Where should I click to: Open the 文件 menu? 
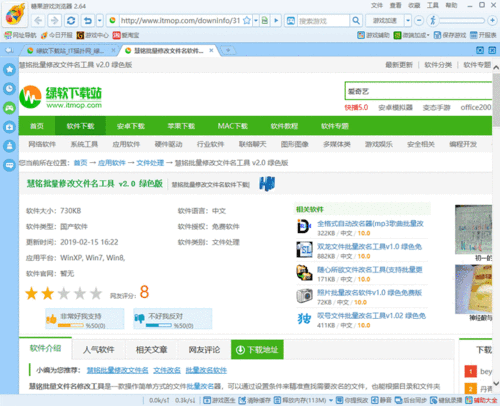(x=377, y=5)
